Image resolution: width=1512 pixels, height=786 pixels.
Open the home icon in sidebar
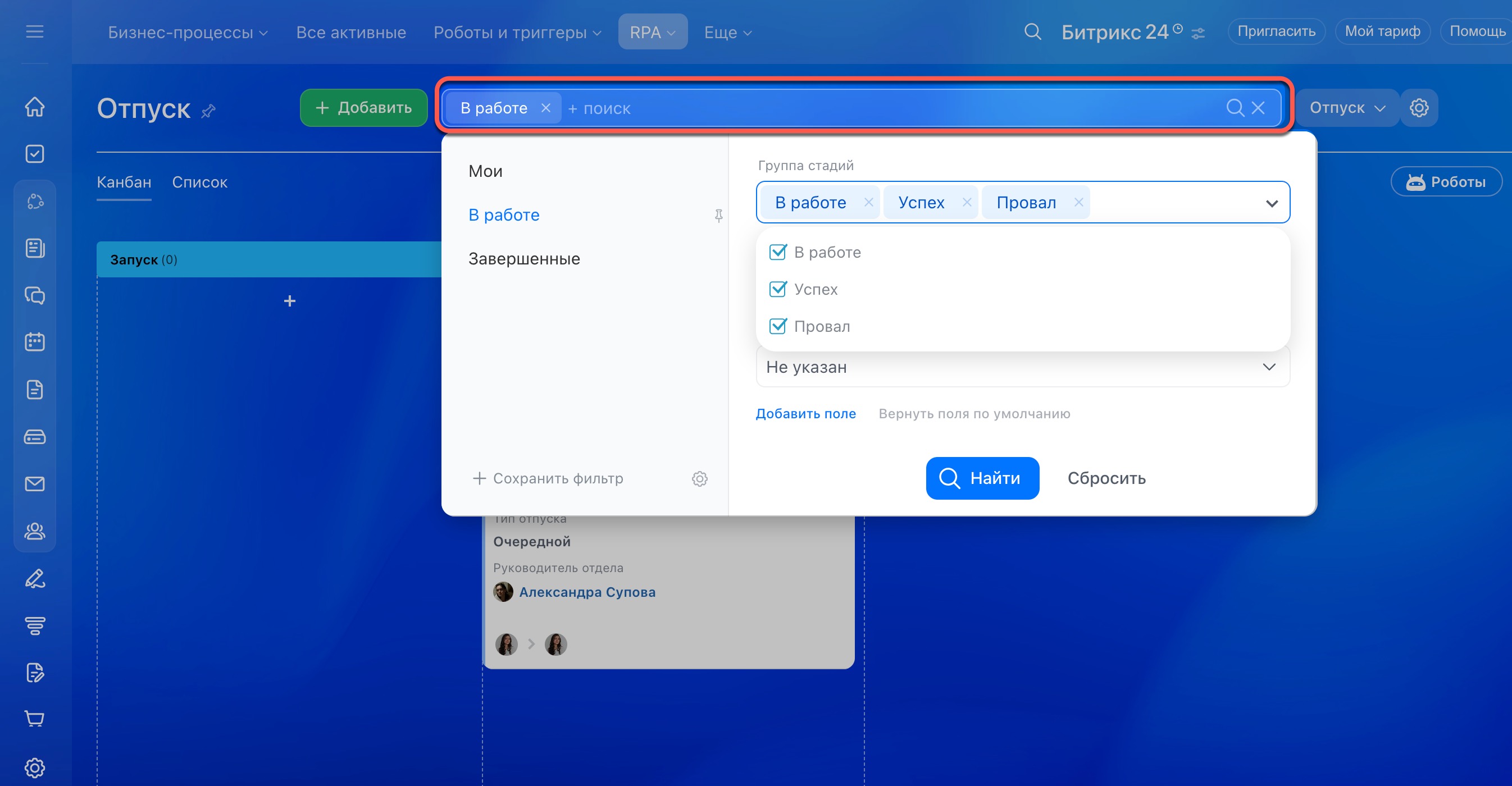[x=35, y=107]
